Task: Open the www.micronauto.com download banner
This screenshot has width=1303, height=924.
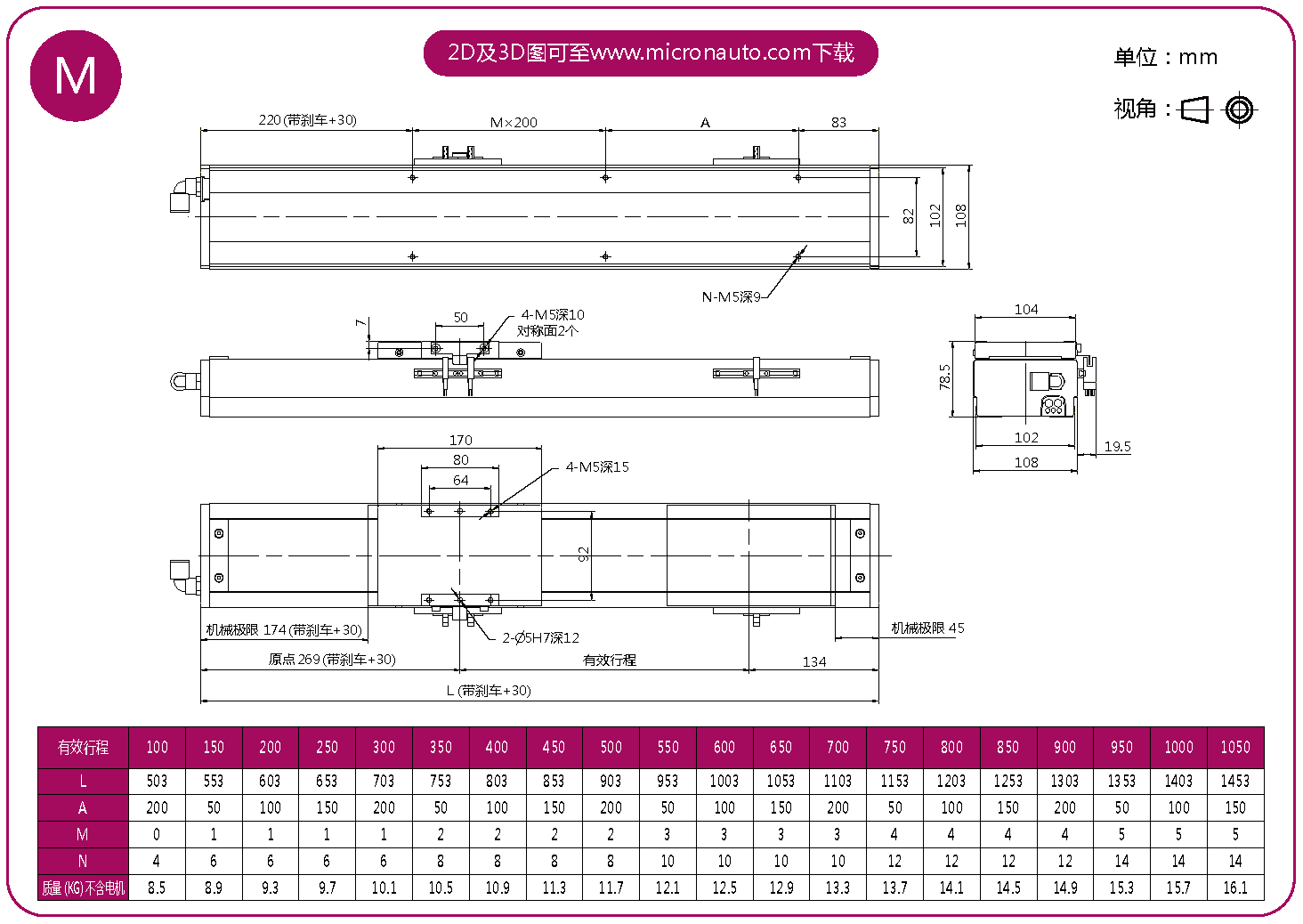Action: pos(651,53)
